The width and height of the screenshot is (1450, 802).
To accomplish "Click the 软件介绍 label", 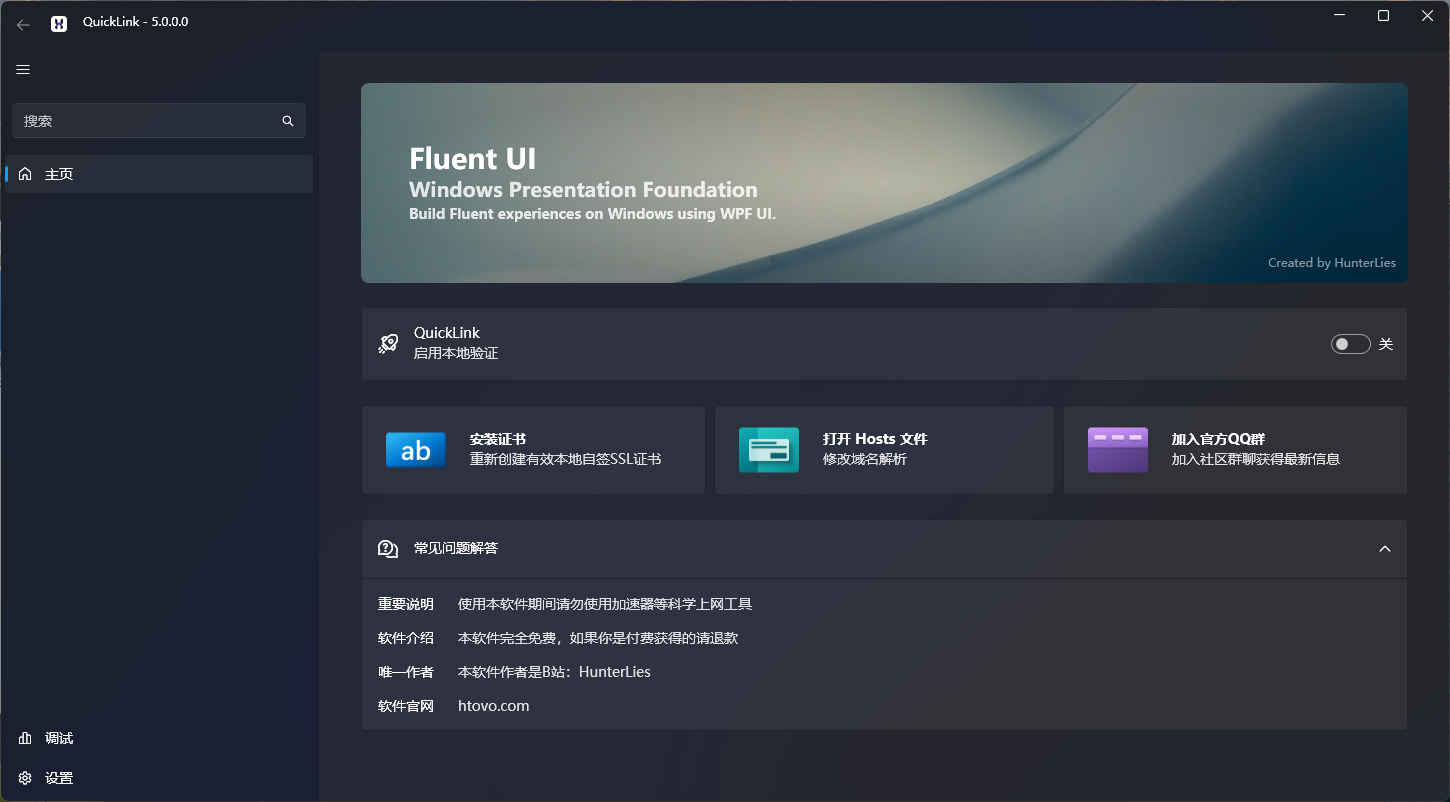I will [406, 638].
